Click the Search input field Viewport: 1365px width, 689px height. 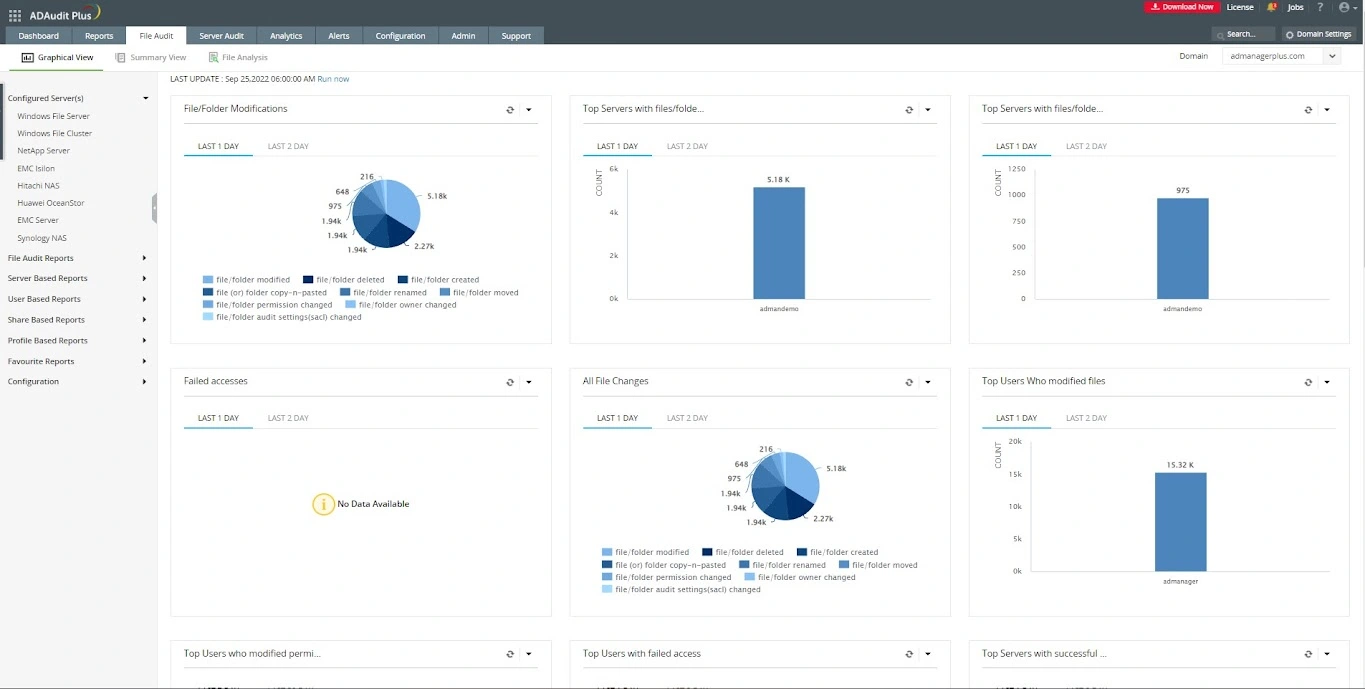point(1245,34)
